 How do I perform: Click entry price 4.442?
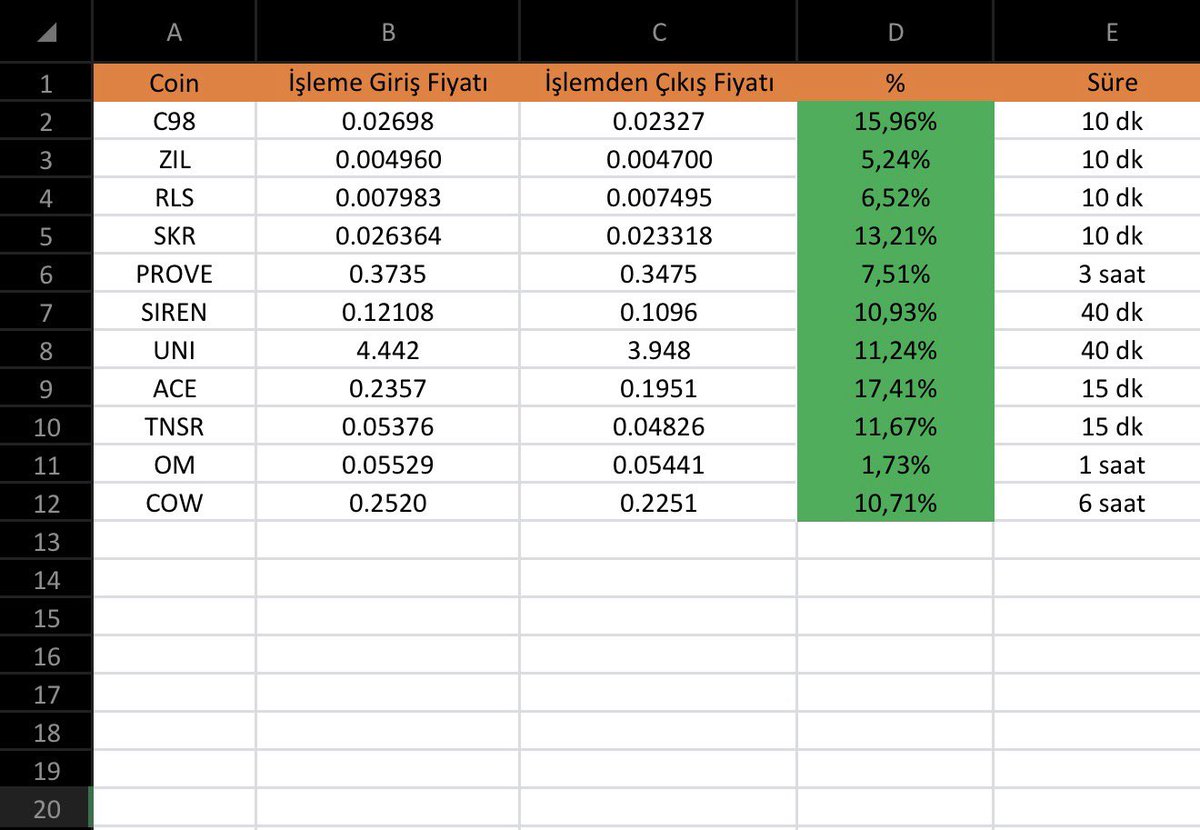click(x=388, y=350)
